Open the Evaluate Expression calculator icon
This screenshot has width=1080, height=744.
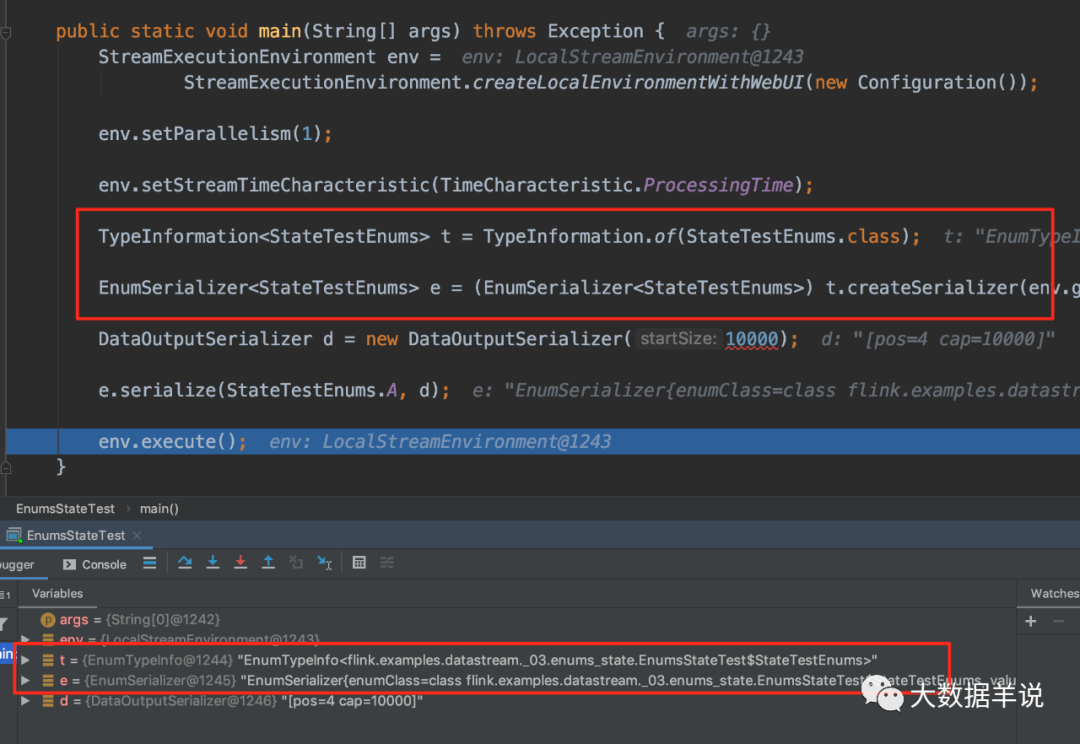[x=359, y=563]
